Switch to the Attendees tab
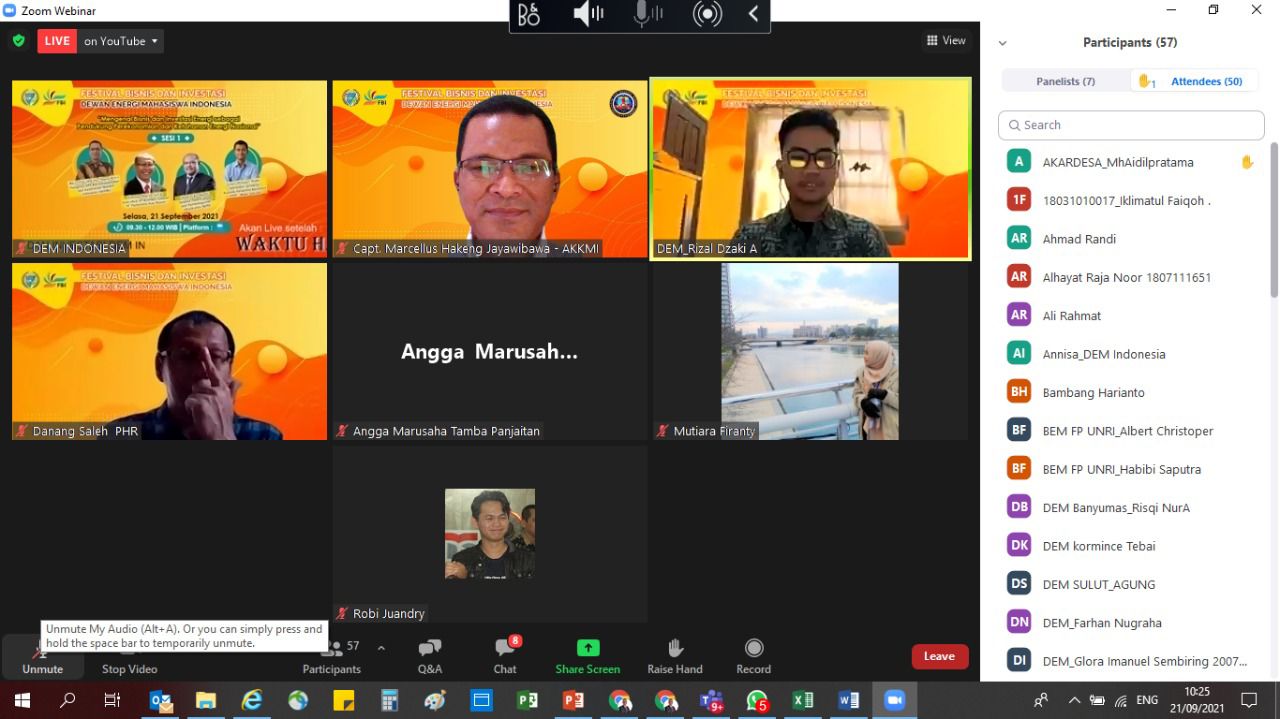 pyautogui.click(x=1200, y=80)
